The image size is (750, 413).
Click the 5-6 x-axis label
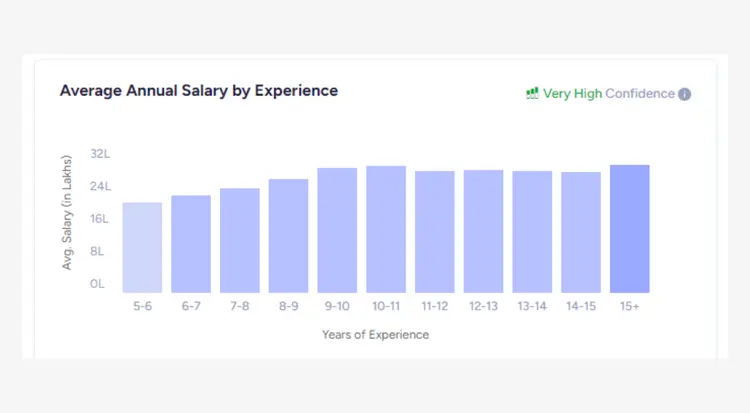[x=142, y=306]
